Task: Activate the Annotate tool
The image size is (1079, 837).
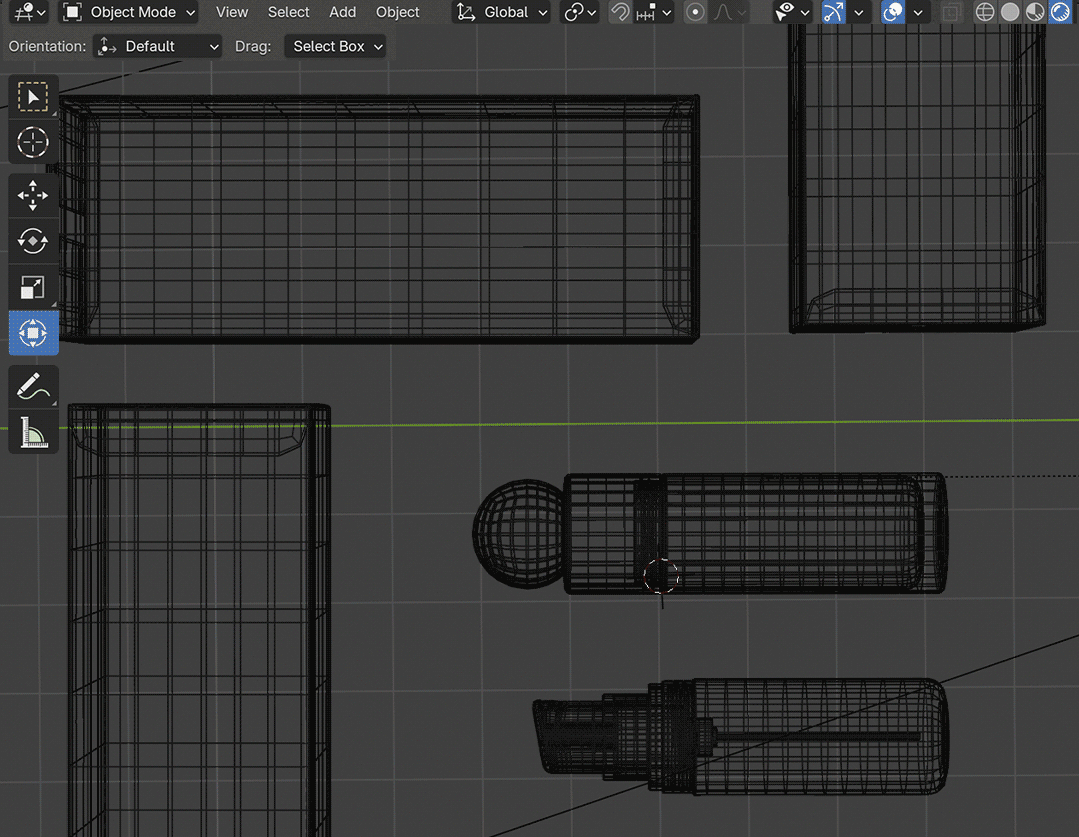Action: click(33, 387)
